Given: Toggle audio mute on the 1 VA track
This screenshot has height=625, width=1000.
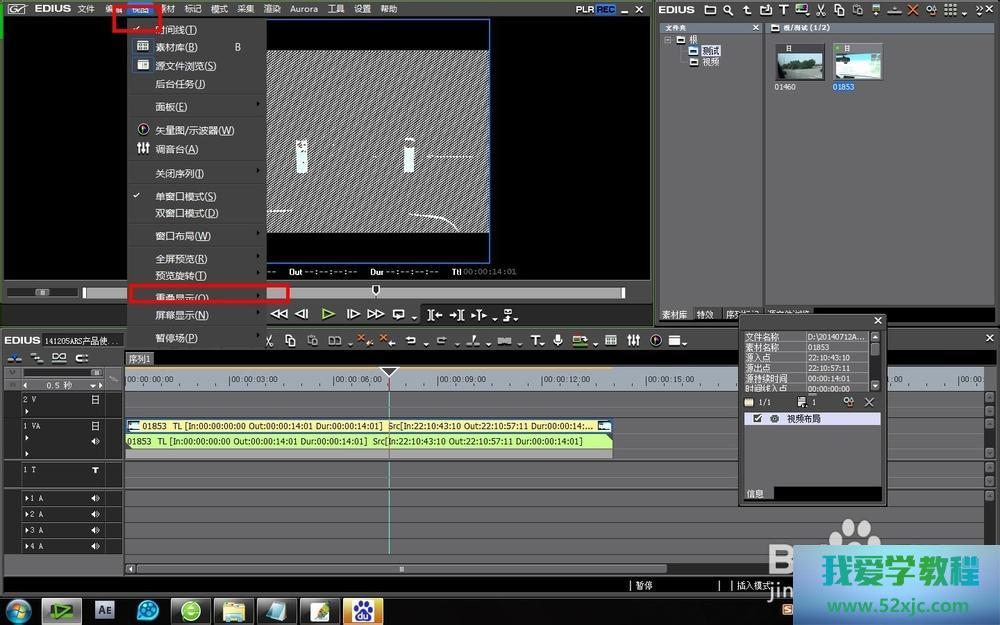Looking at the screenshot, I should pyautogui.click(x=96, y=441).
